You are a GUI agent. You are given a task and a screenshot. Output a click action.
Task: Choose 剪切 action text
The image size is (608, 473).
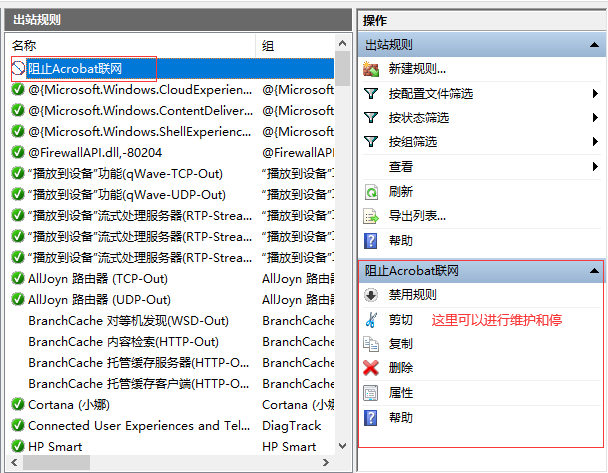tap(401, 320)
